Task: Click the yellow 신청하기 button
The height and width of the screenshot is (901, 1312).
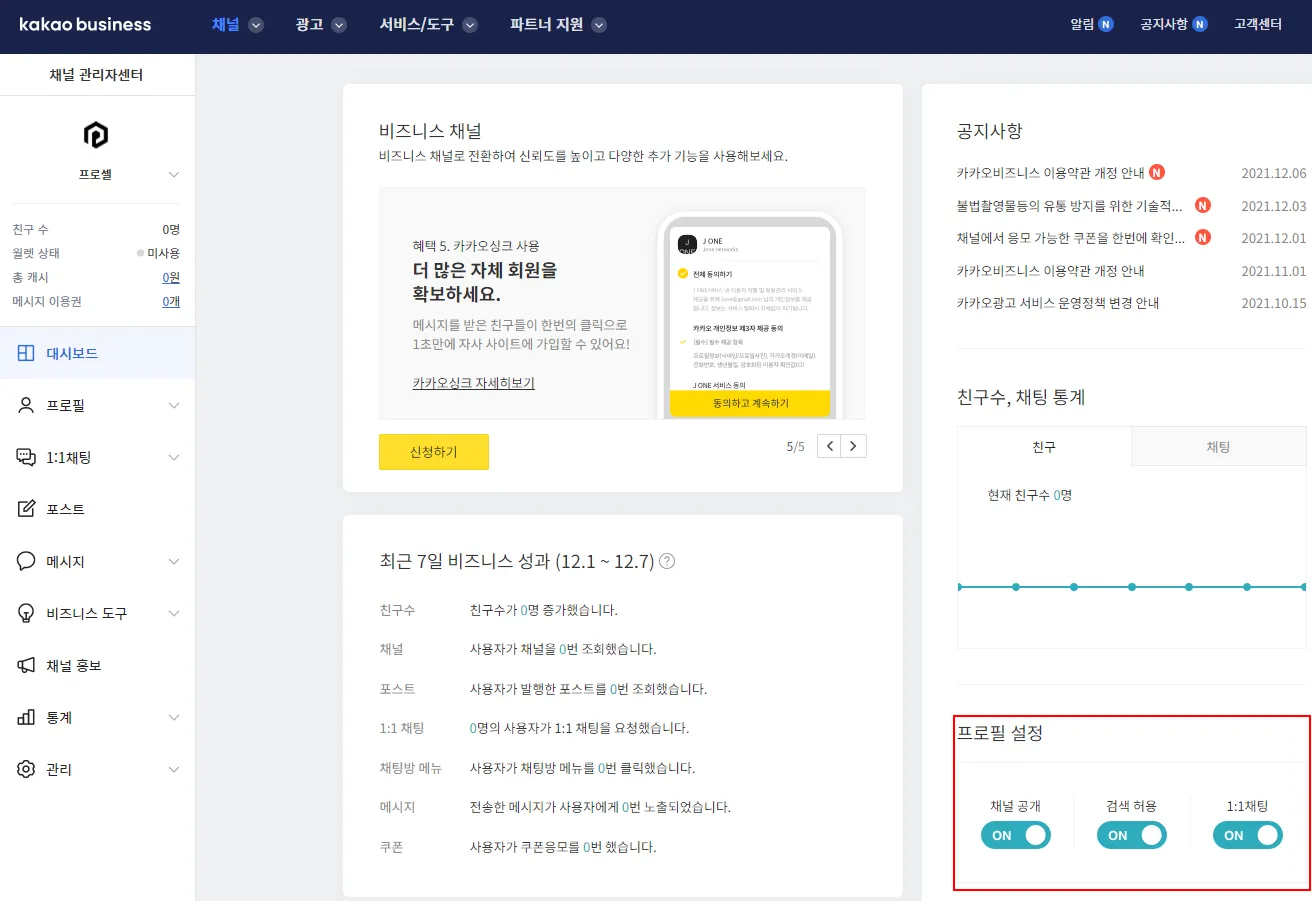Action: [x=434, y=452]
